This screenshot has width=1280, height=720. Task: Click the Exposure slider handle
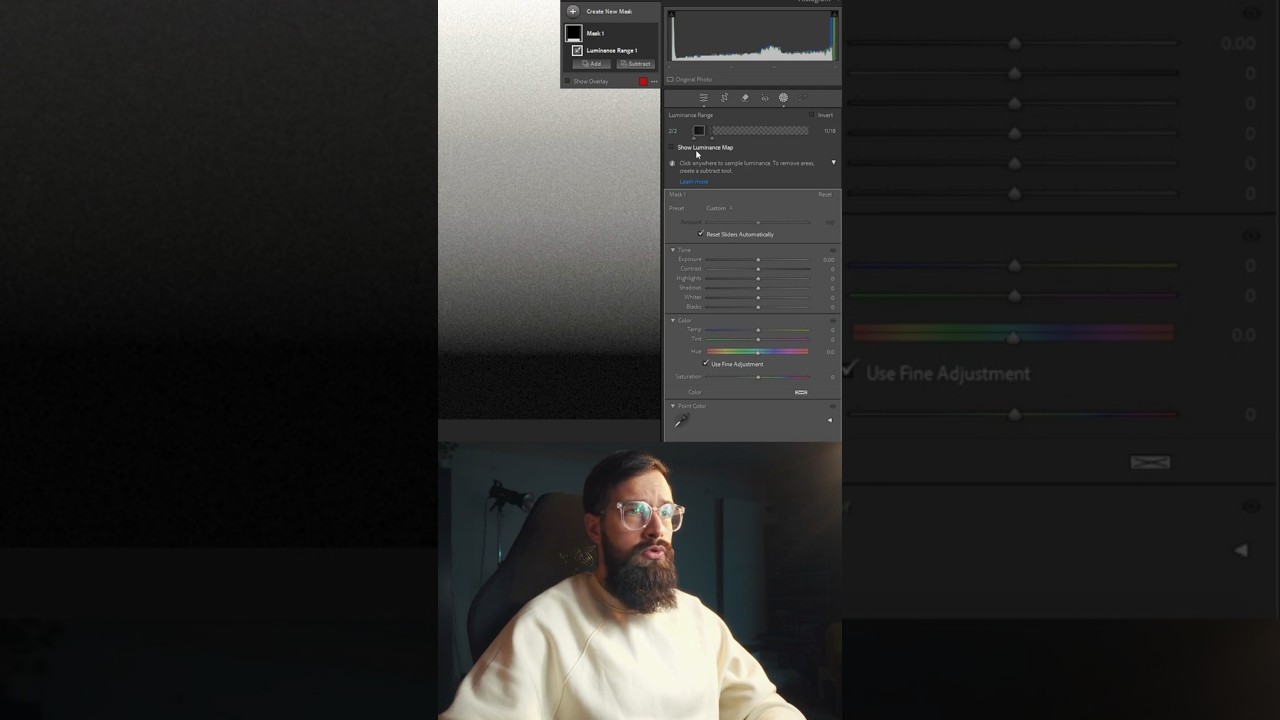point(758,260)
